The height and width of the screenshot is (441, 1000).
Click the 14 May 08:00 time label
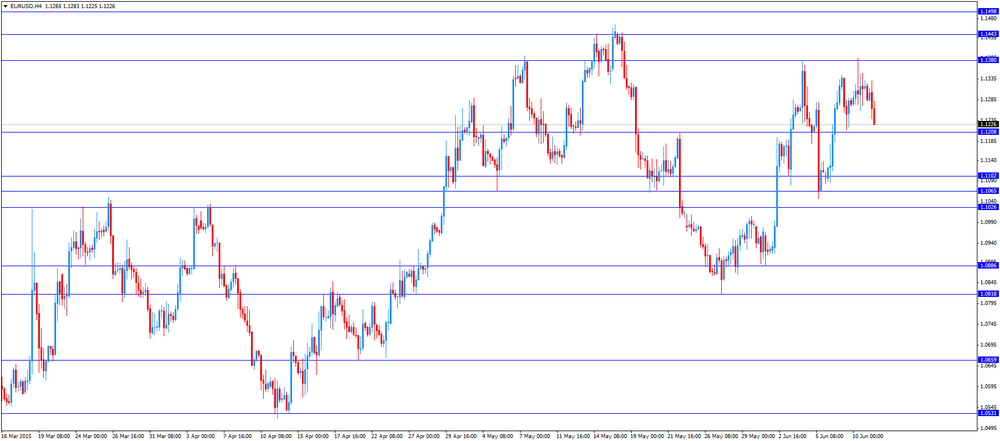(610, 436)
